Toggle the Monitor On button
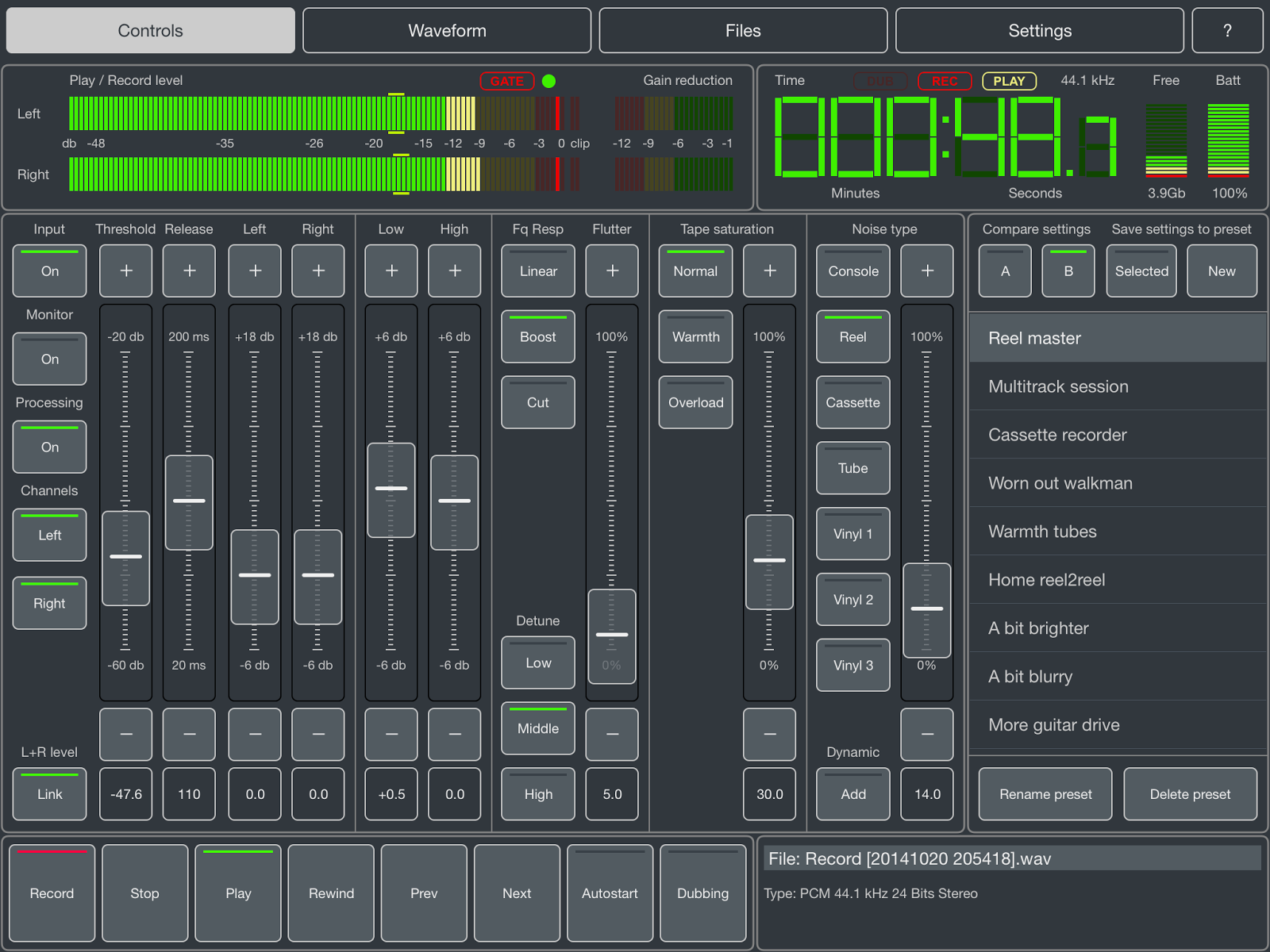 49,359
